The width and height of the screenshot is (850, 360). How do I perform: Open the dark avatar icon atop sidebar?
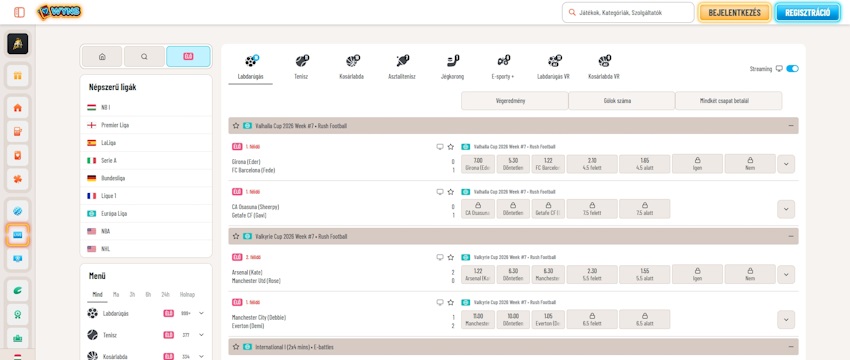(17, 44)
